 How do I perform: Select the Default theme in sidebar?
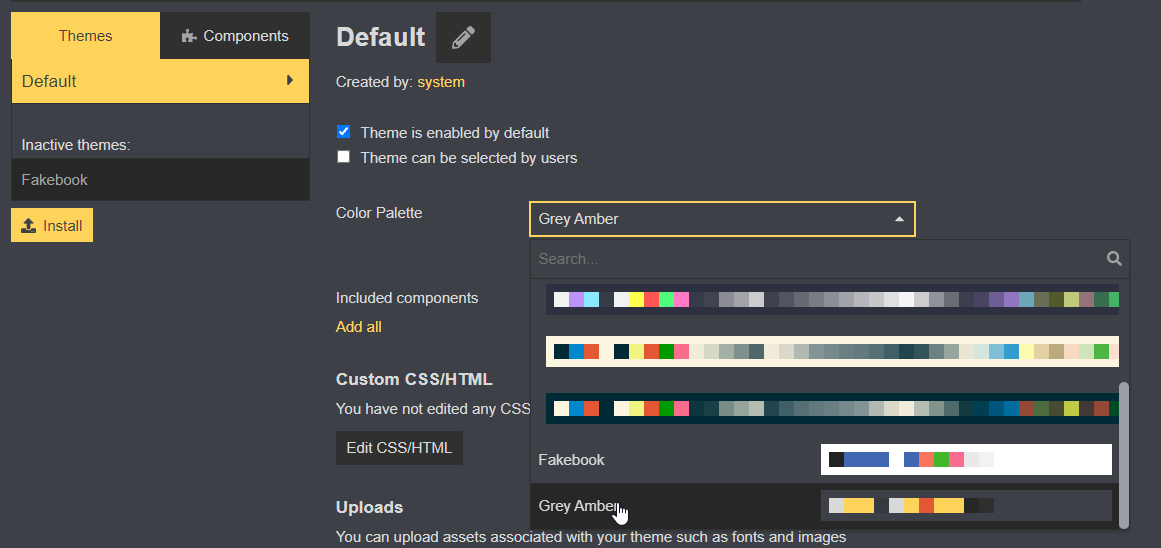click(160, 81)
